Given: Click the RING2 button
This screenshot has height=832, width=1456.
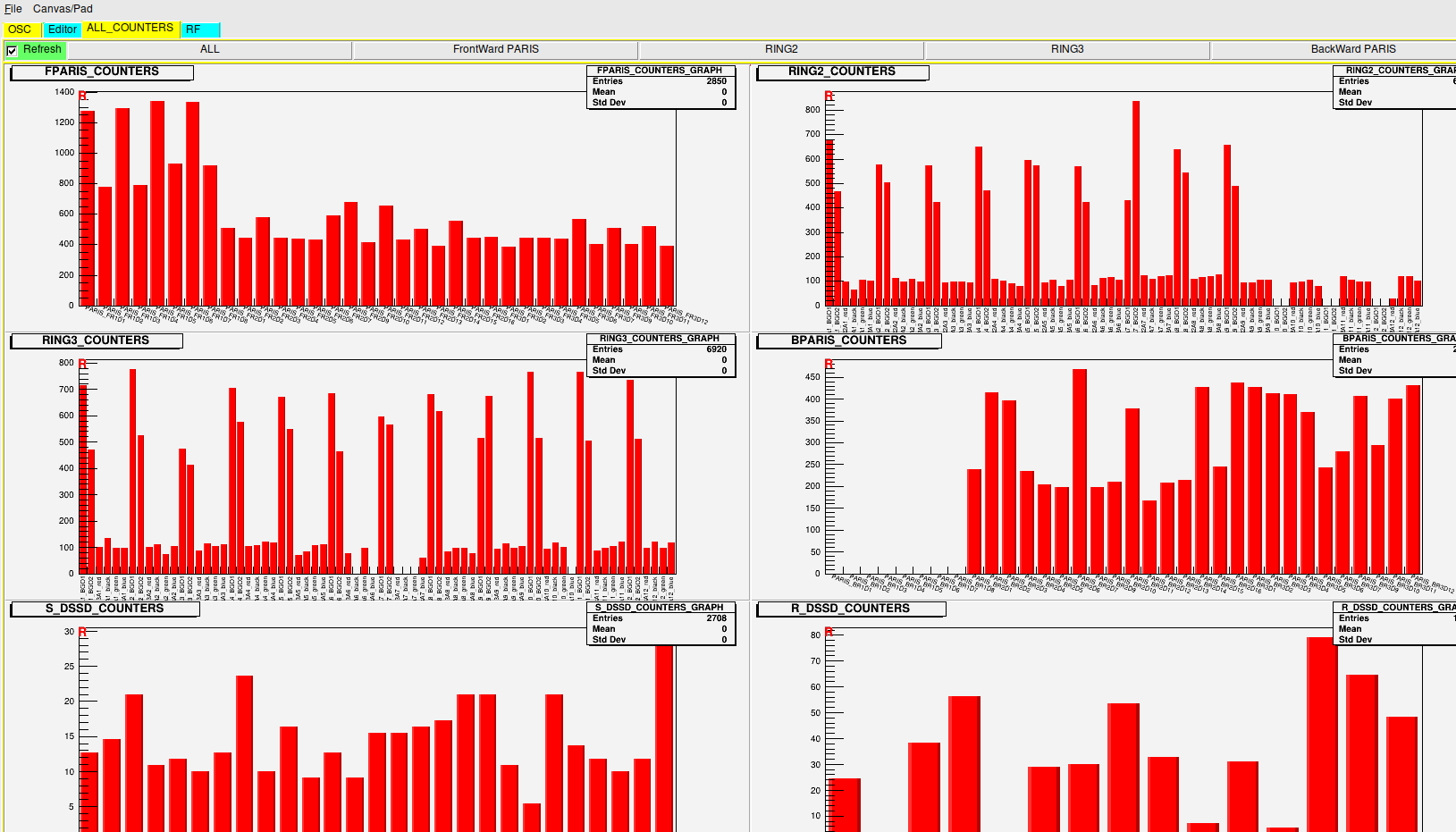Looking at the screenshot, I should coord(781,50).
